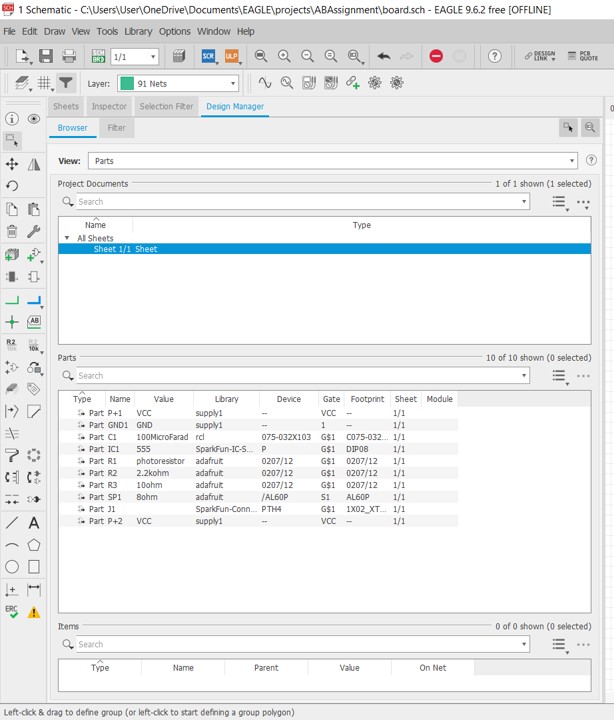Toggle the grid settings icon
This screenshot has width=614, height=720.
[44, 83]
